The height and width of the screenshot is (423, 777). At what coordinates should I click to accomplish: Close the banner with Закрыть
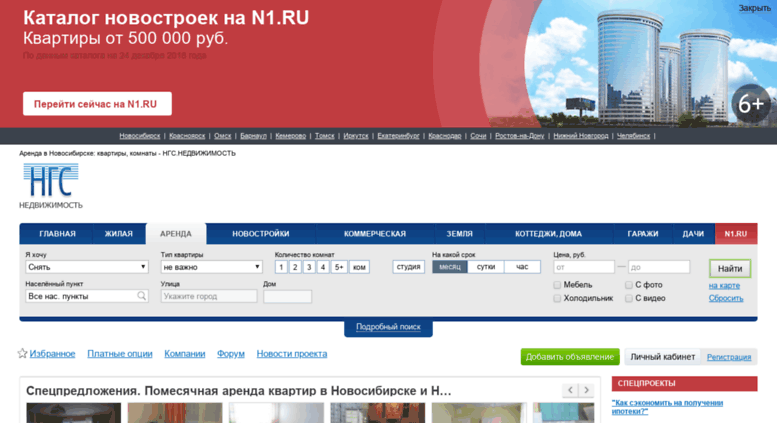(x=755, y=8)
